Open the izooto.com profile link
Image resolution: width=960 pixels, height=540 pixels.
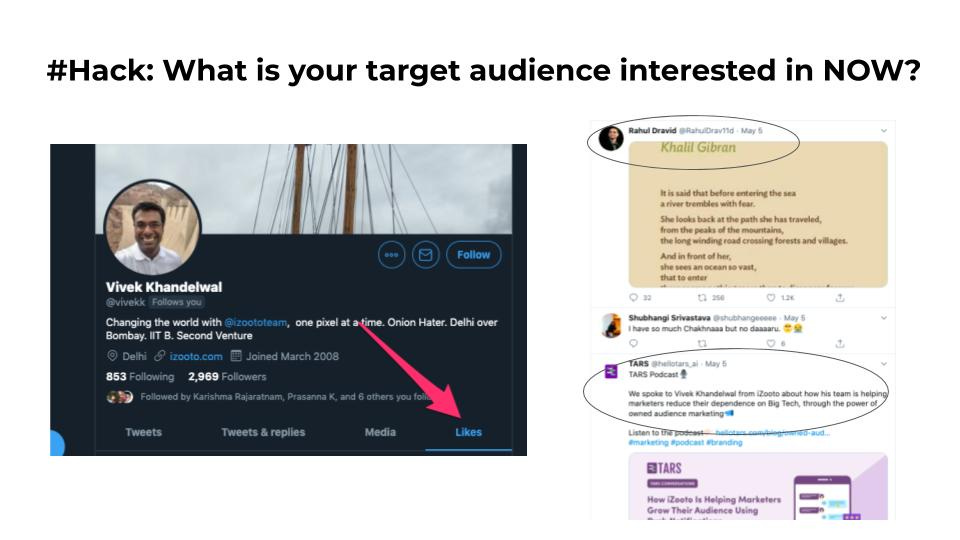click(x=196, y=356)
